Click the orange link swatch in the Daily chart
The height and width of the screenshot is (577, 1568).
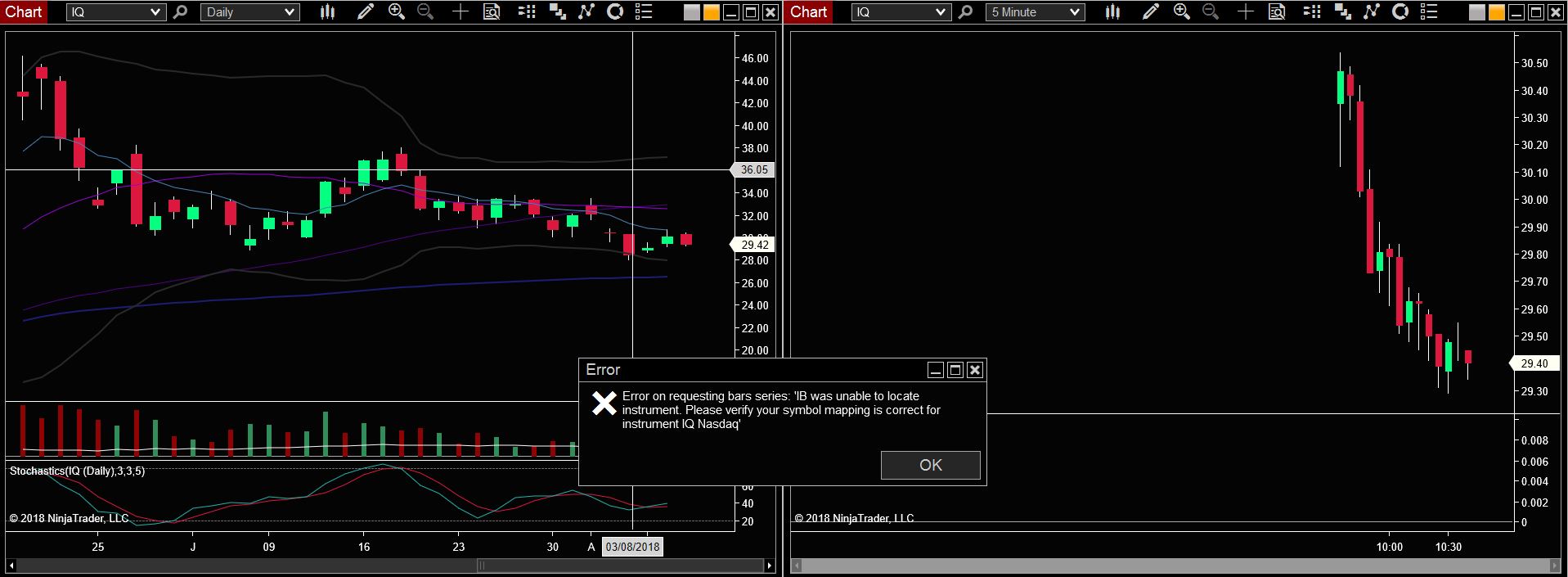coord(711,12)
